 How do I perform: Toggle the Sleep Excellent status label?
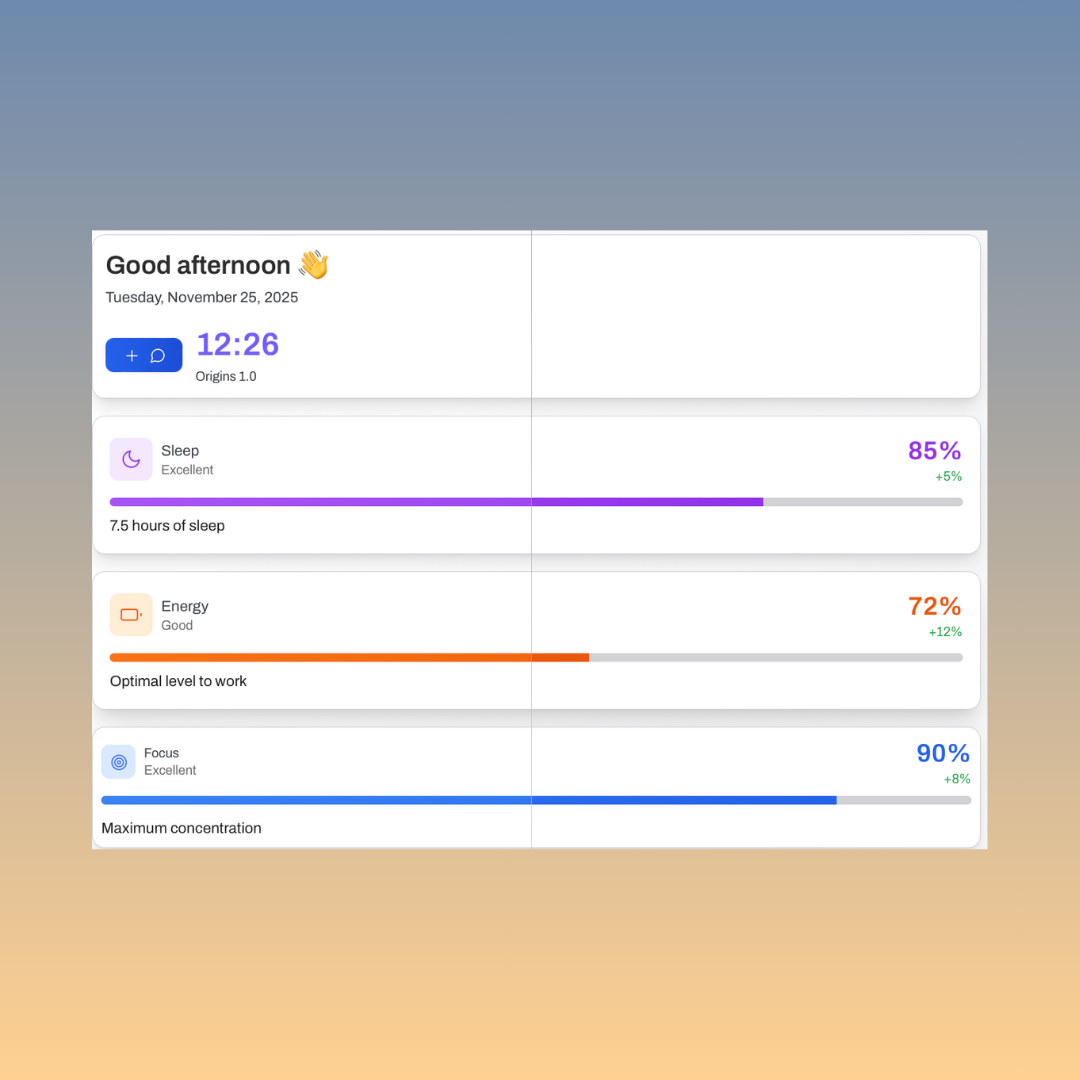pyautogui.click(x=187, y=470)
